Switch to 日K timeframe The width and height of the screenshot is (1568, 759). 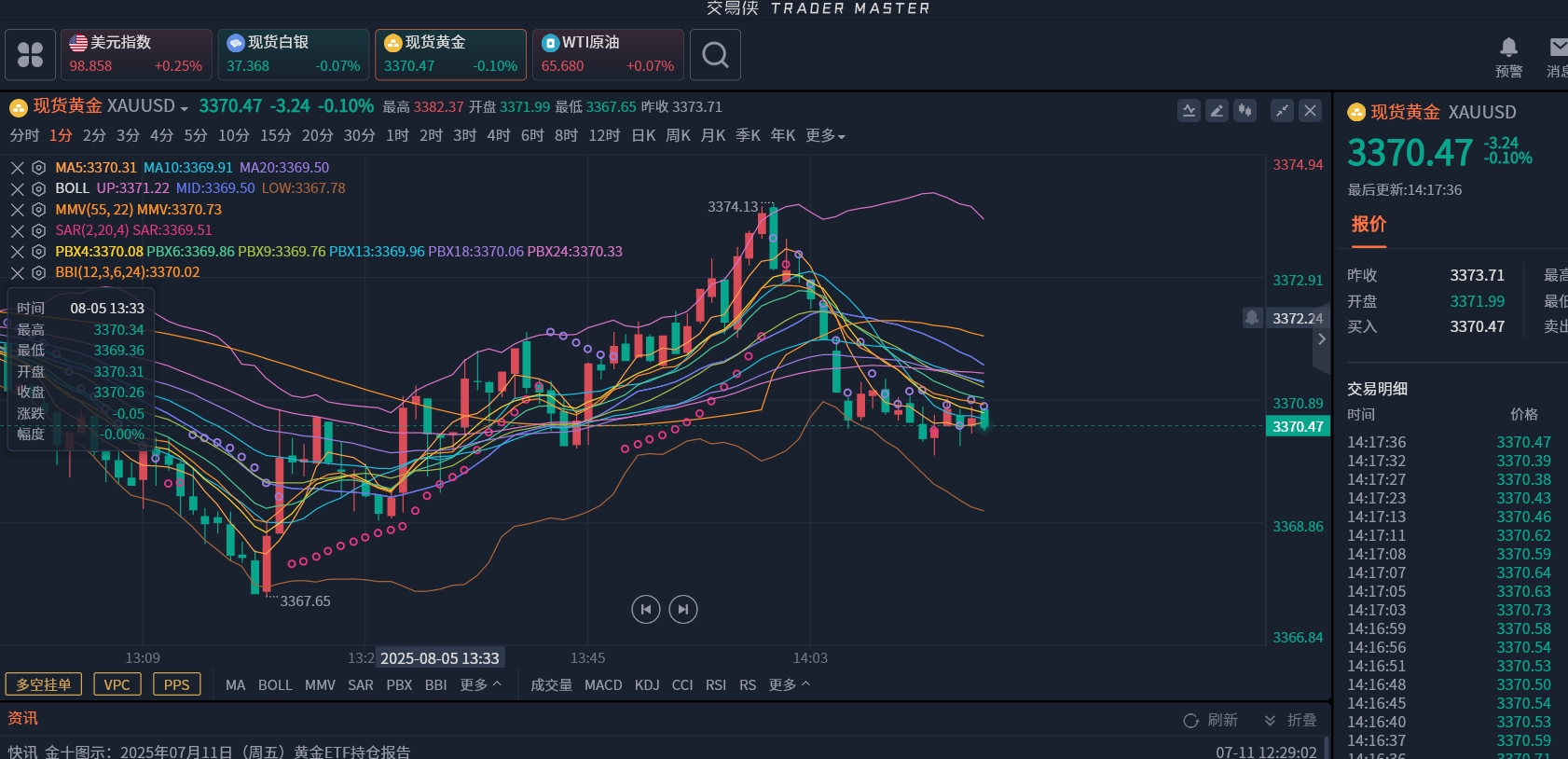pyautogui.click(x=643, y=136)
